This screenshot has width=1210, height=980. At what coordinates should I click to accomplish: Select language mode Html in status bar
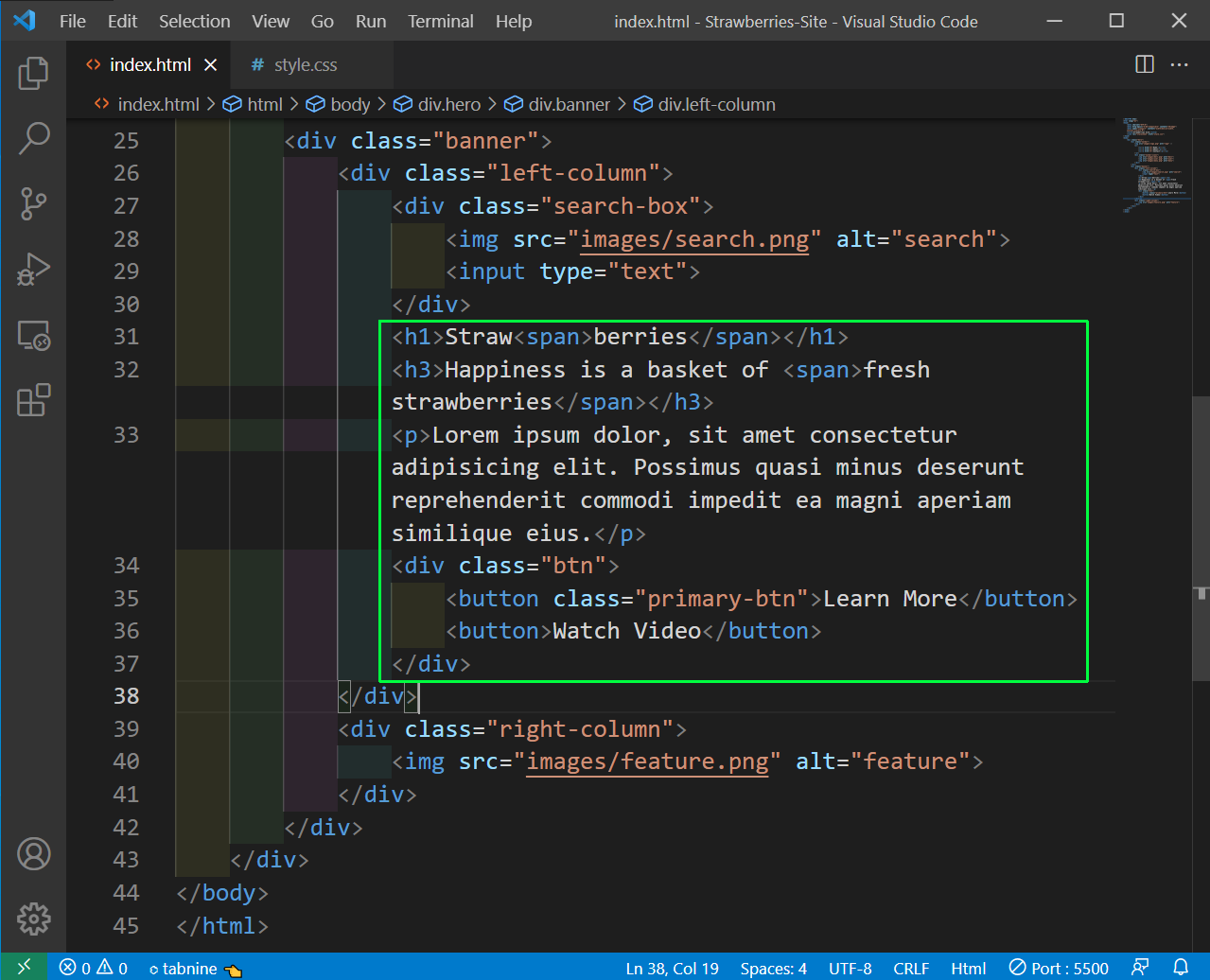pos(968,968)
